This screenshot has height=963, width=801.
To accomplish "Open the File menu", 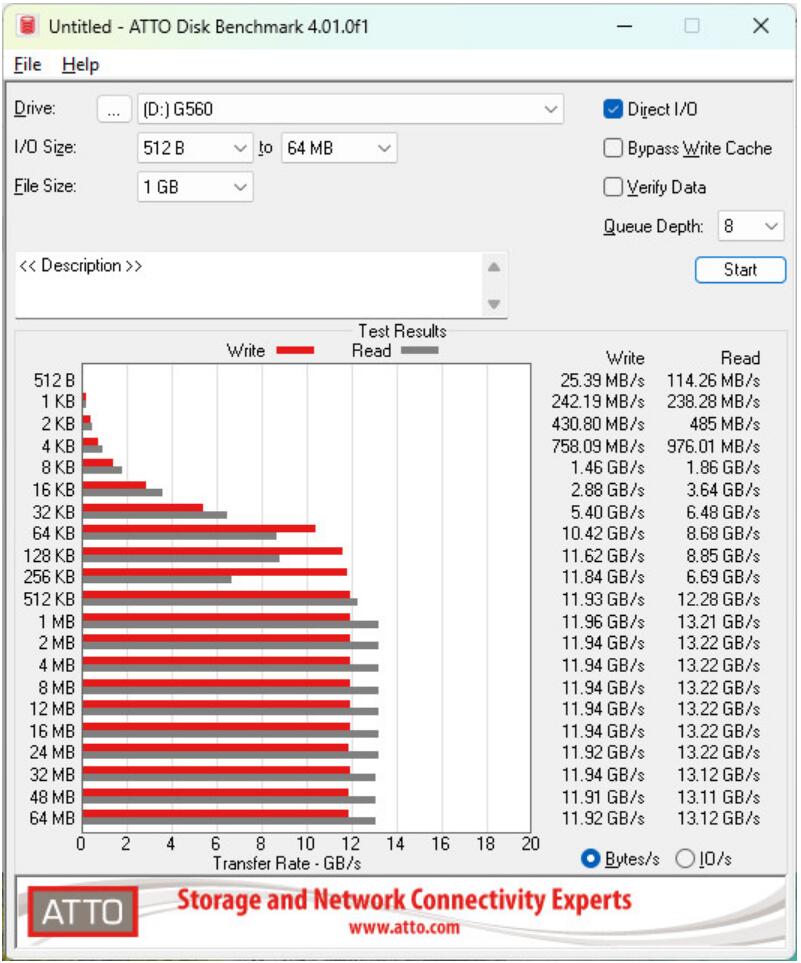I will click(28, 62).
